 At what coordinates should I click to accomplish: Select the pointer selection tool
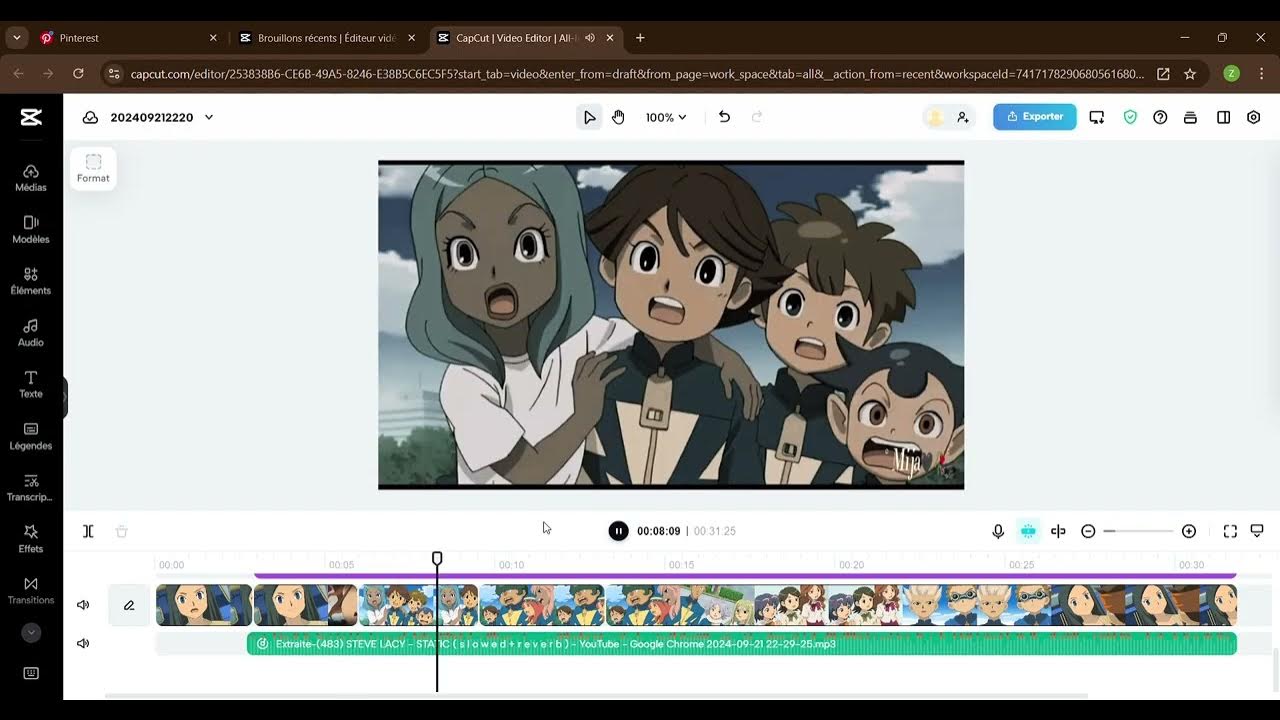[589, 117]
